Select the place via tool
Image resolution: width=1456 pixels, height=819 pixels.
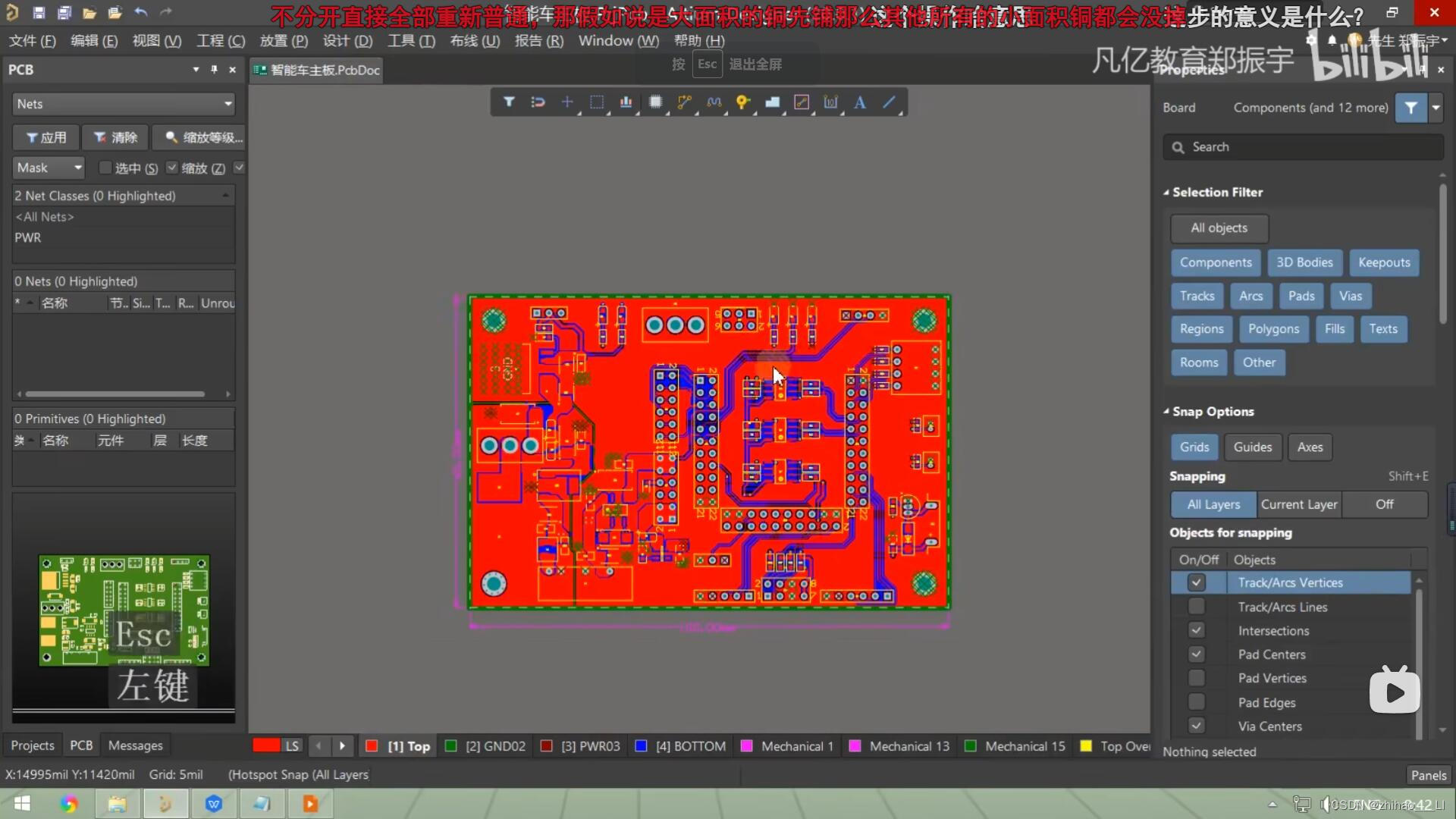(742, 102)
